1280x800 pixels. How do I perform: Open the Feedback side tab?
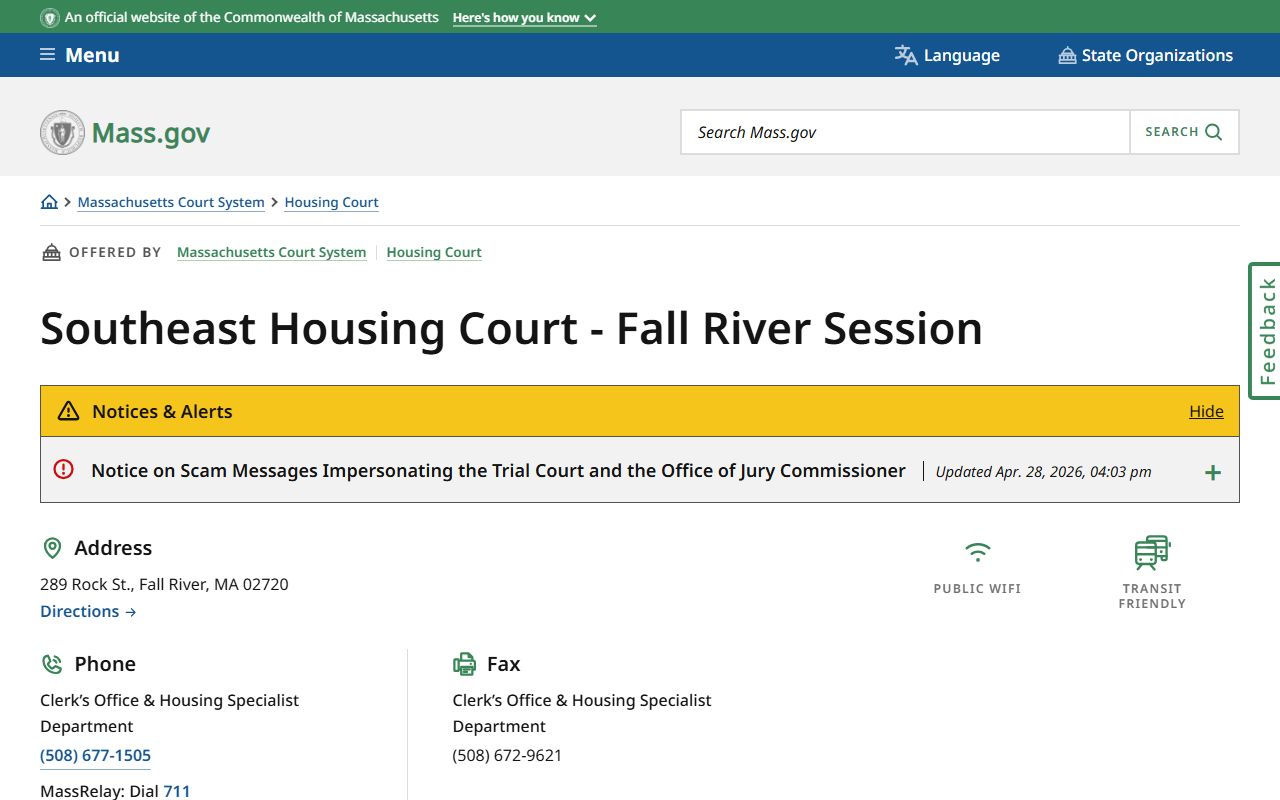1265,331
